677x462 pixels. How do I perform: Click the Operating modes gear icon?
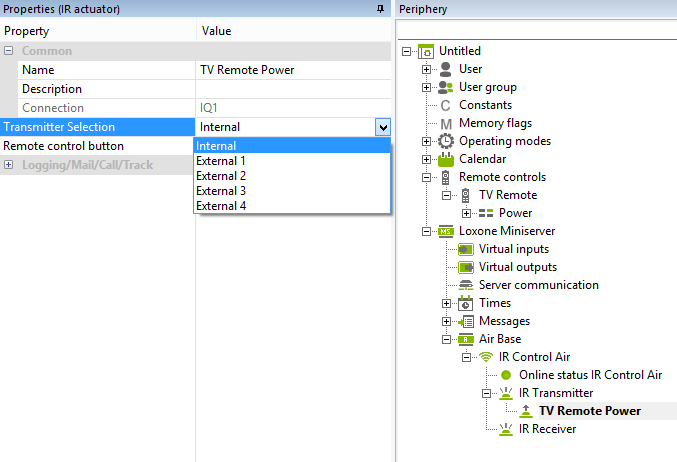click(446, 141)
